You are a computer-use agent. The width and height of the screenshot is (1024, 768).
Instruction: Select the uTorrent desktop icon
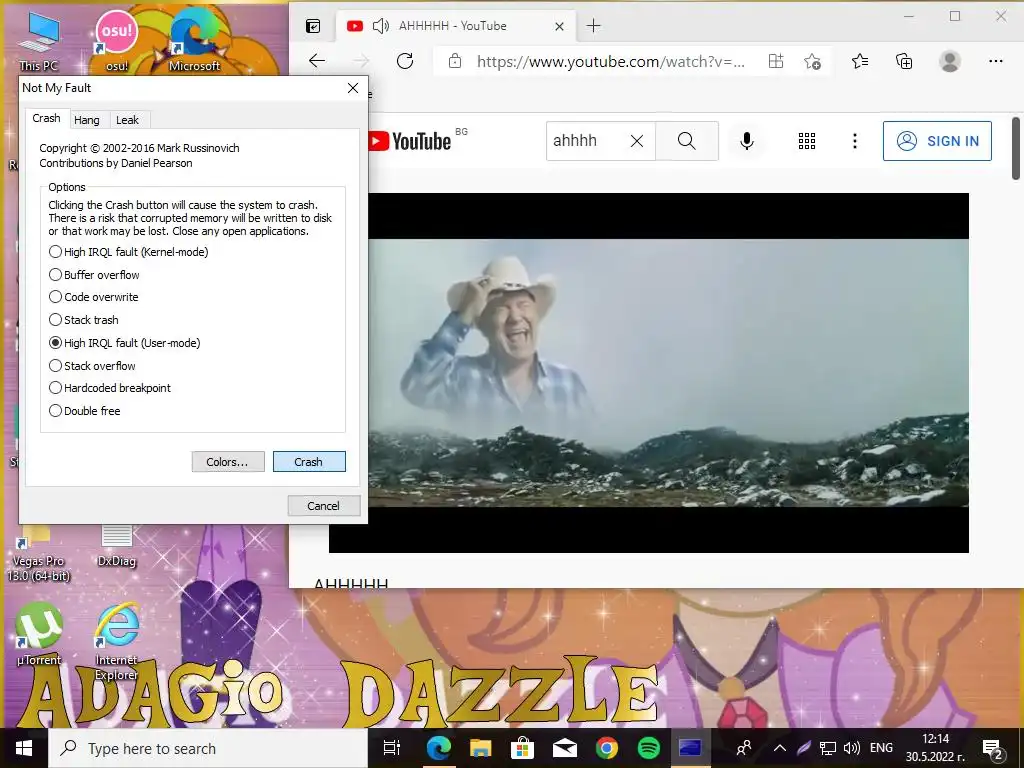39,634
